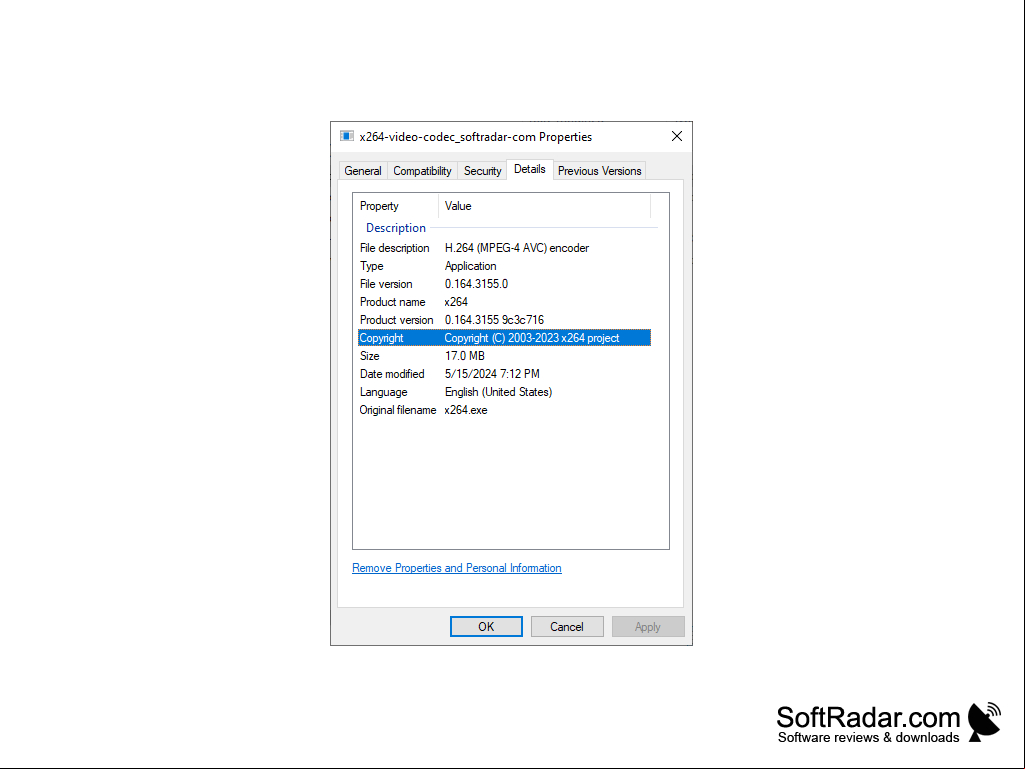Viewport: 1025px width, 769px height.
Task: Select the File description row label
Action: (394, 248)
